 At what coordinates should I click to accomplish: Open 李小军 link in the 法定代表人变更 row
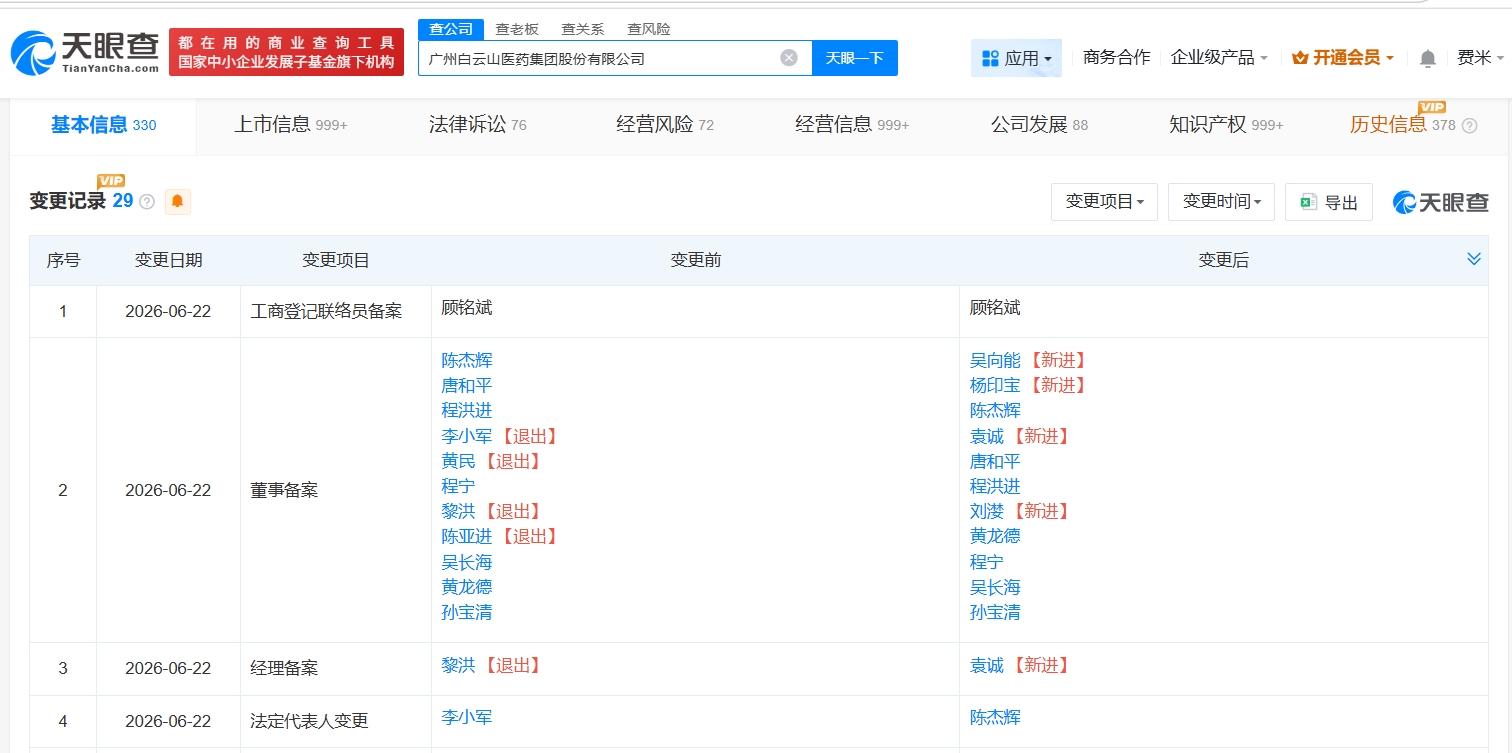(x=467, y=717)
